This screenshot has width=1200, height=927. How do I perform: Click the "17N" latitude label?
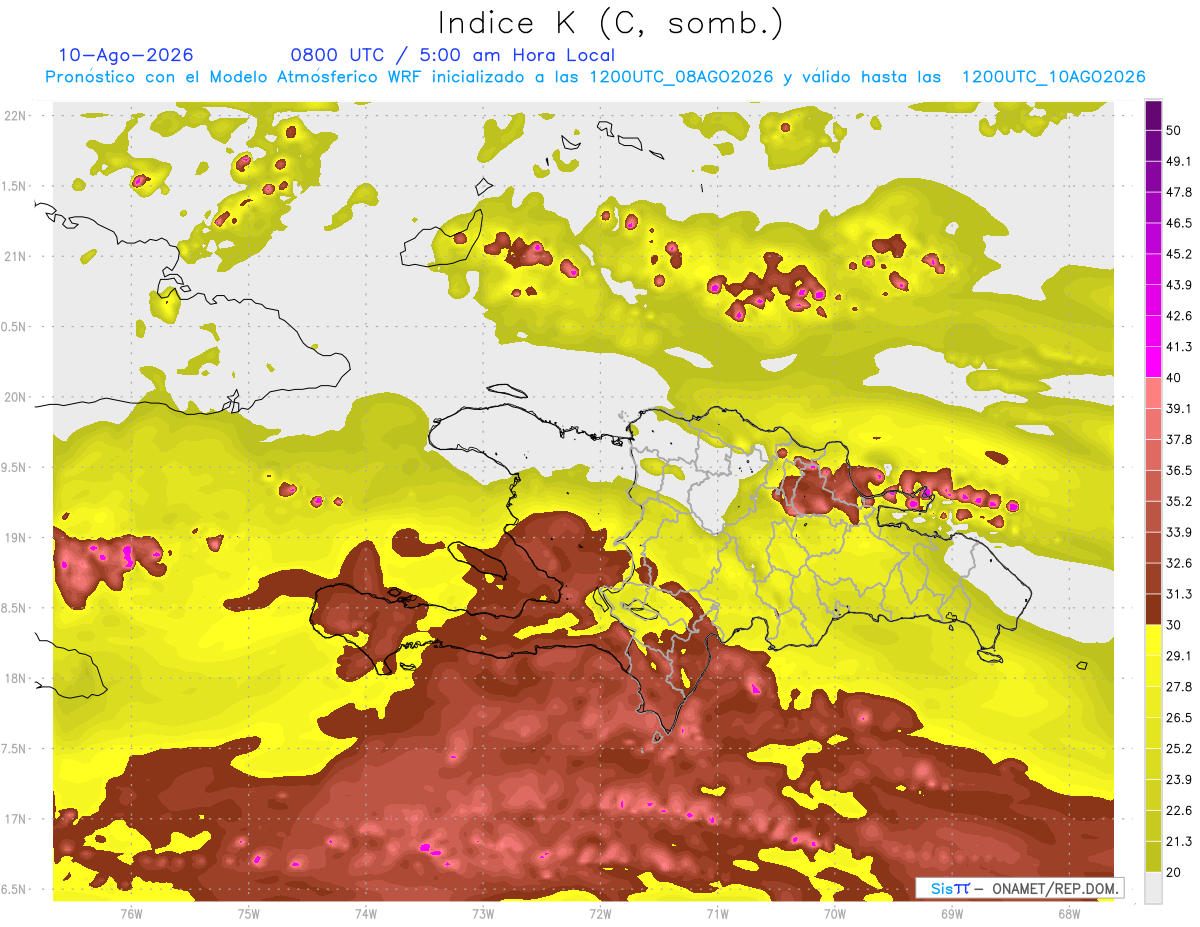click(x=17, y=819)
